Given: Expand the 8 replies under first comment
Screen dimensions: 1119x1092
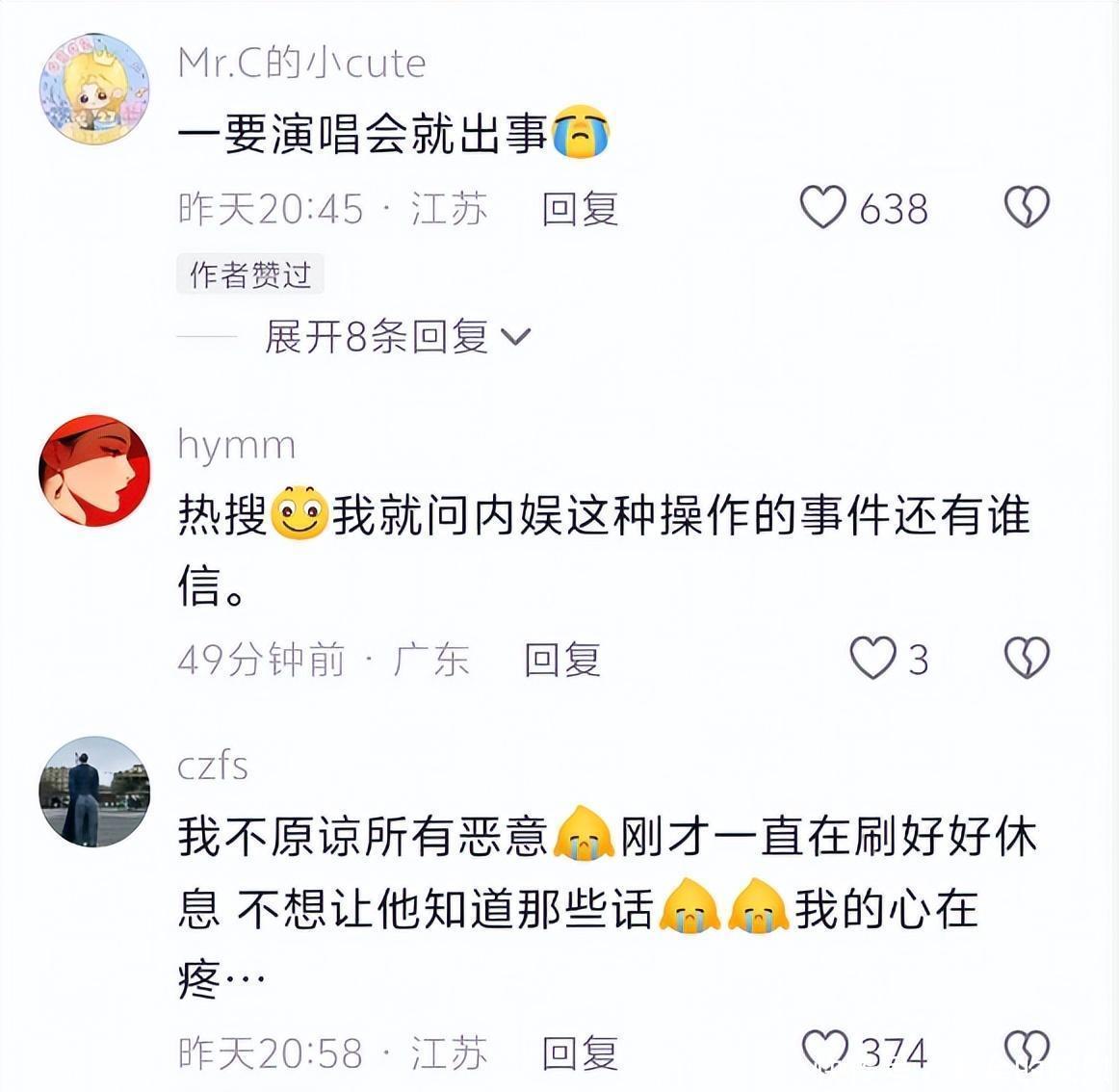Looking at the screenshot, I should click(398, 336).
